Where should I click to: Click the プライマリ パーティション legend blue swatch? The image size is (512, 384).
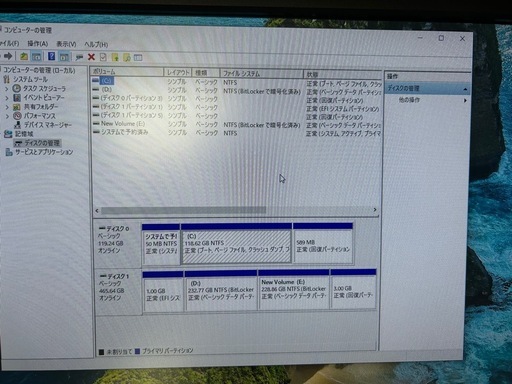(x=137, y=351)
